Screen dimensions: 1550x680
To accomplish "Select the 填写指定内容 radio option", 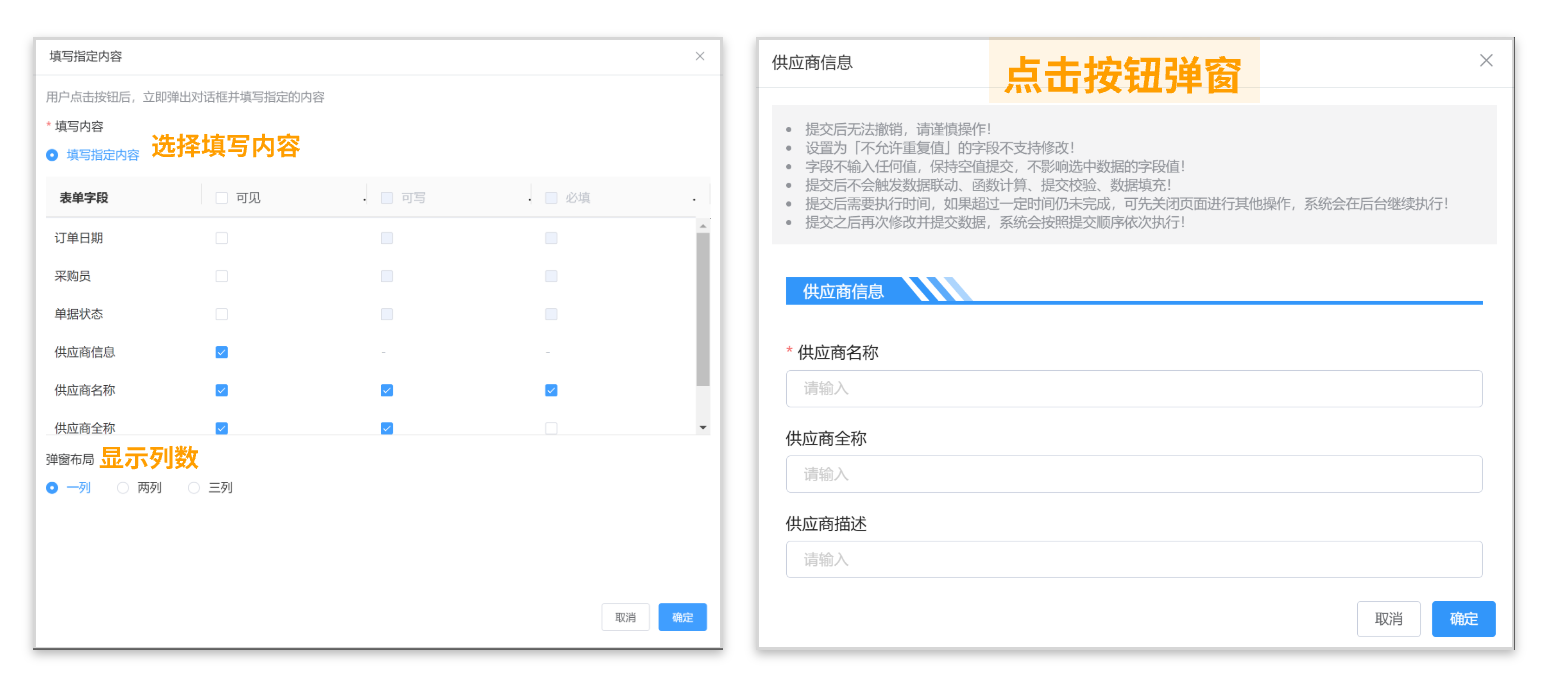I will point(52,155).
